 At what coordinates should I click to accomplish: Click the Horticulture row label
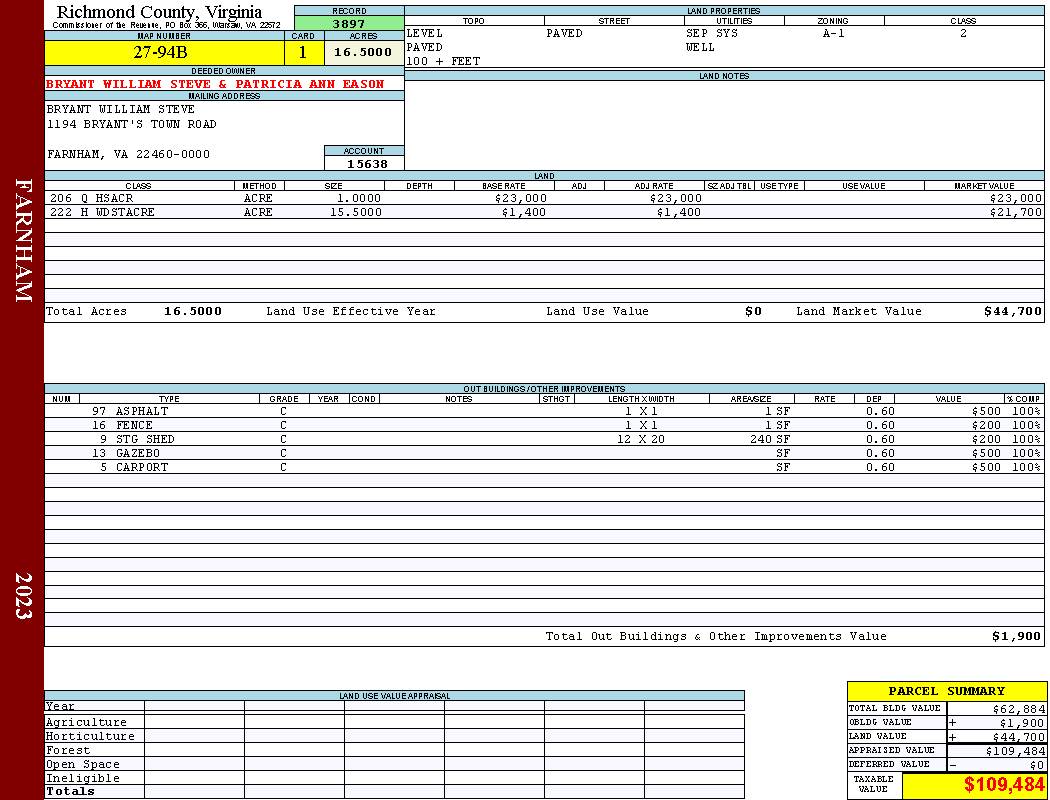click(90, 736)
